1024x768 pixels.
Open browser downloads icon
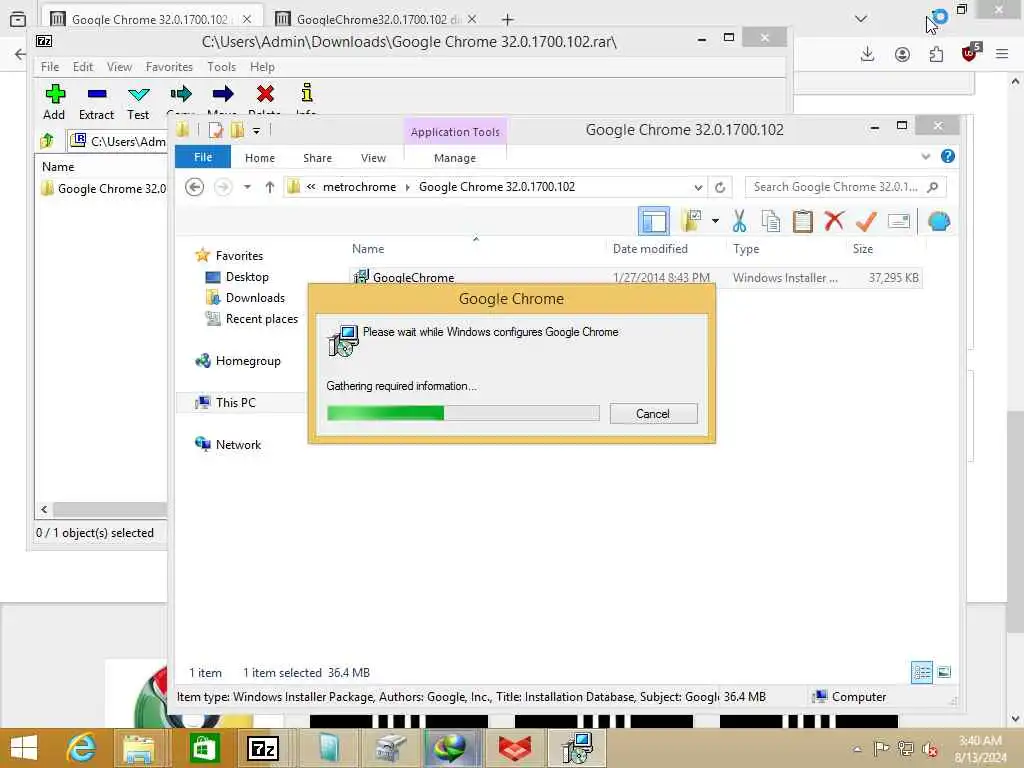pyautogui.click(x=867, y=54)
